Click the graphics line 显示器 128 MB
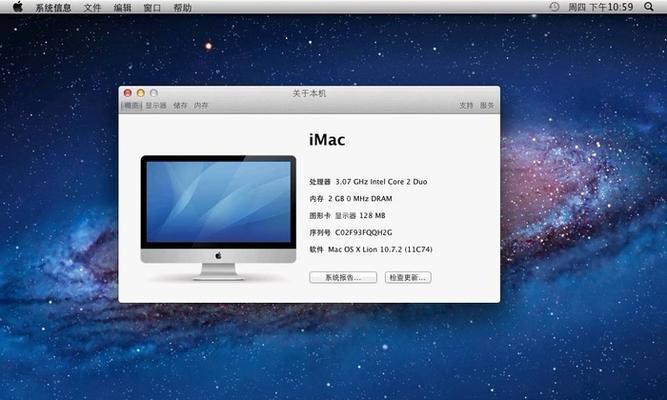The image size is (667, 400). 347,216
